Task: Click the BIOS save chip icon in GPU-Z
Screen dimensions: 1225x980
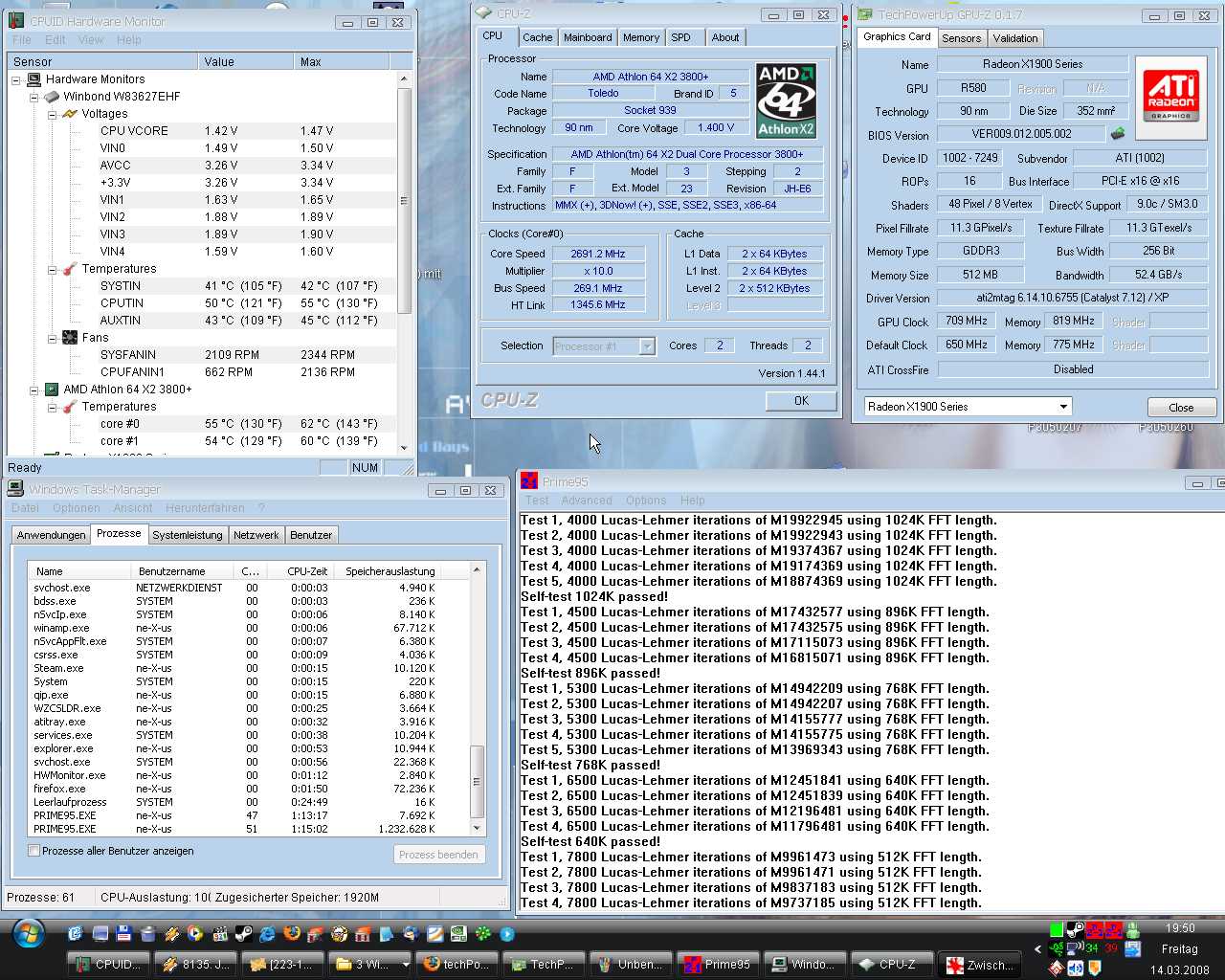Action: tap(1117, 134)
